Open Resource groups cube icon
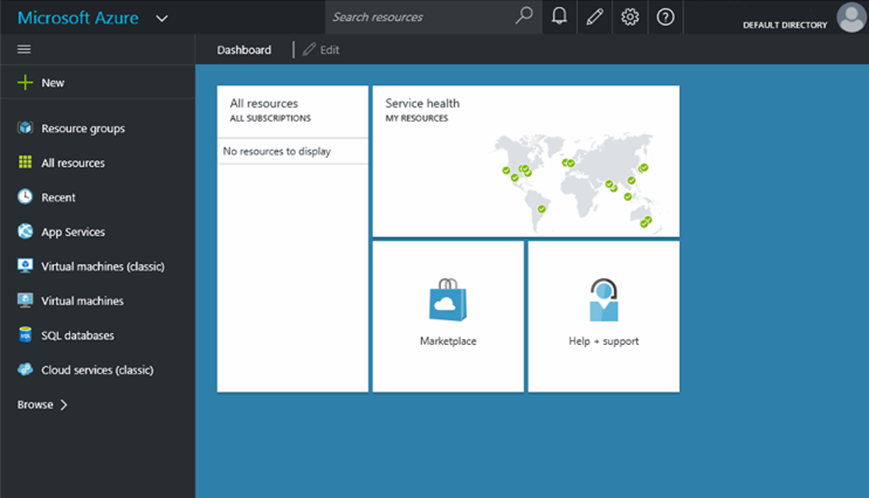The height and width of the screenshot is (498, 869). [25, 128]
